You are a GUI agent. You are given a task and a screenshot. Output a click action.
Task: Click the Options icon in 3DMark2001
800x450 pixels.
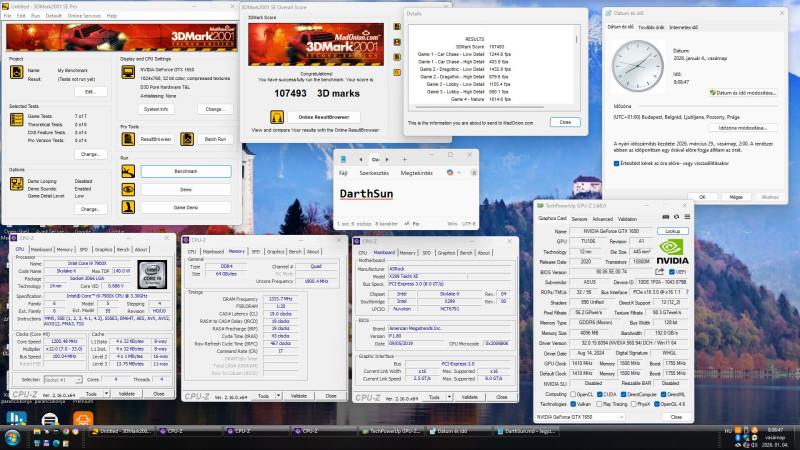pos(16,184)
